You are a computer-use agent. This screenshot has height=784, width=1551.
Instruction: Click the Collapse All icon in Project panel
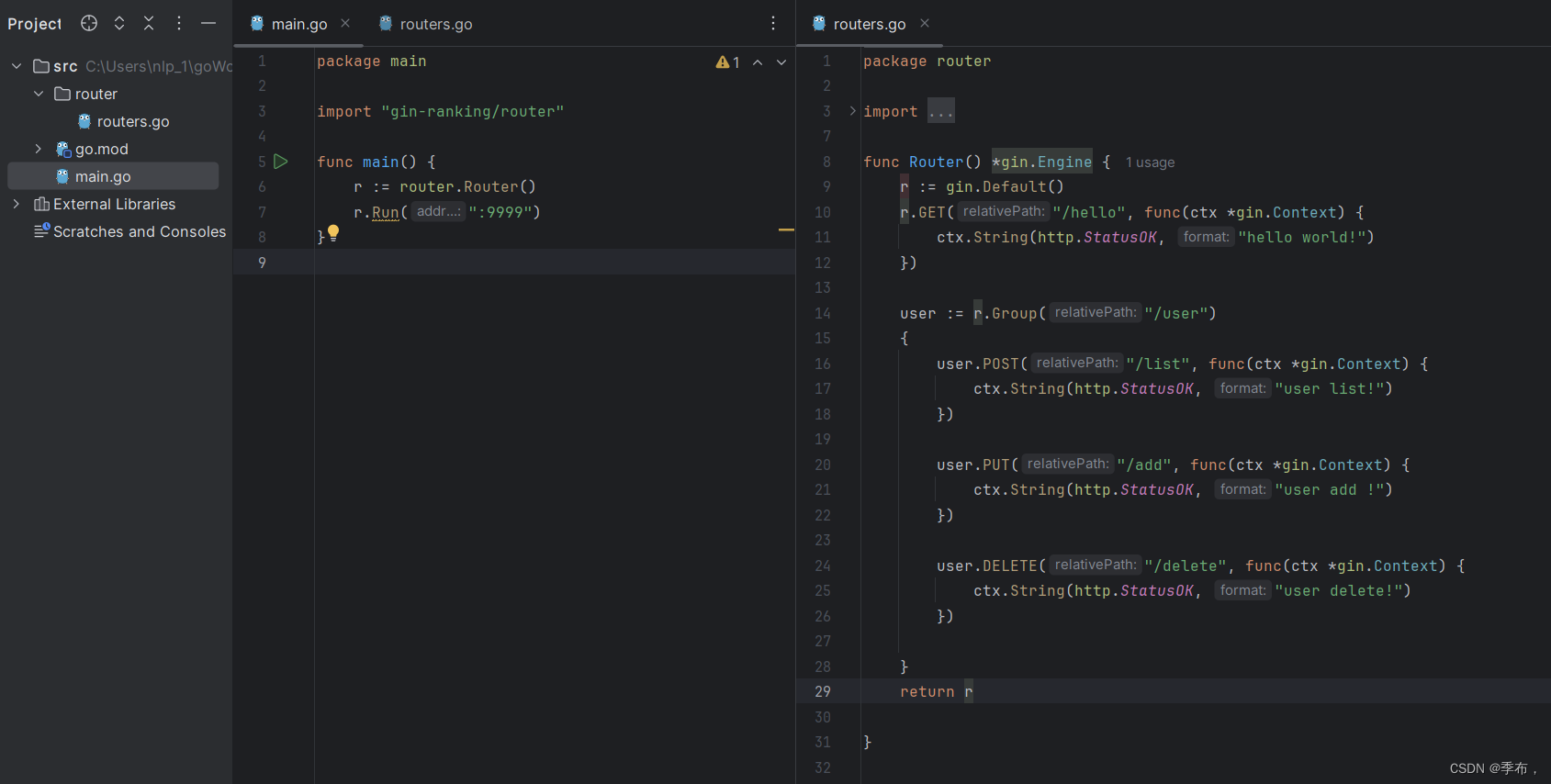coord(149,23)
